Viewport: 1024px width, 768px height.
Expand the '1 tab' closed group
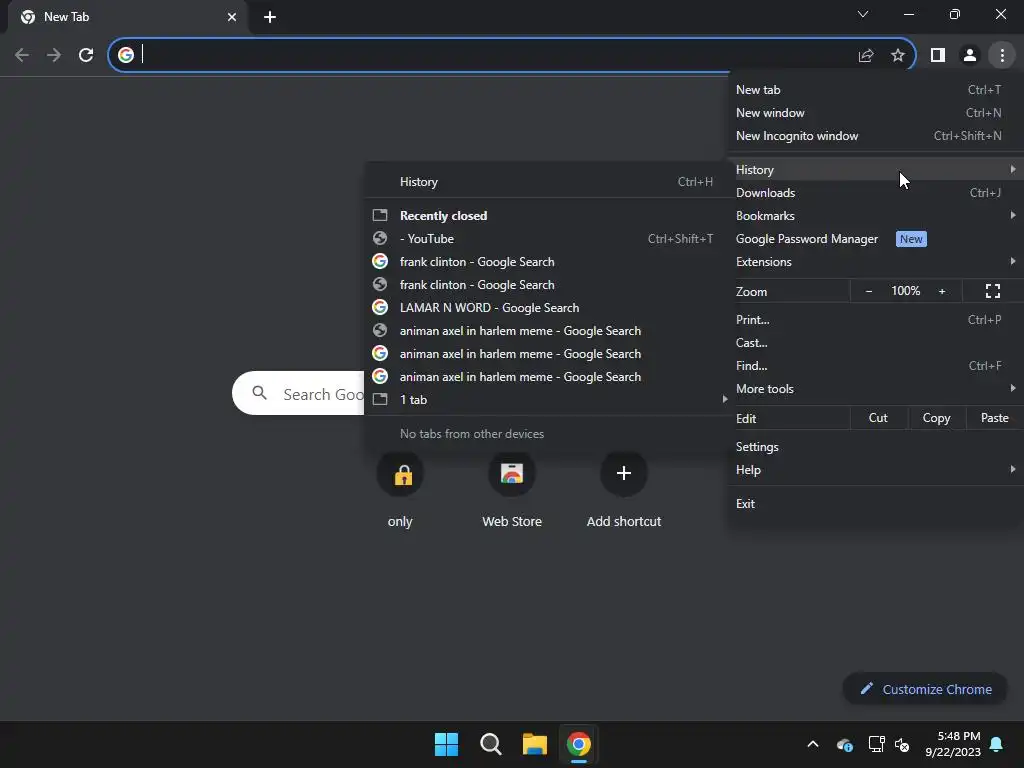tap(547, 400)
